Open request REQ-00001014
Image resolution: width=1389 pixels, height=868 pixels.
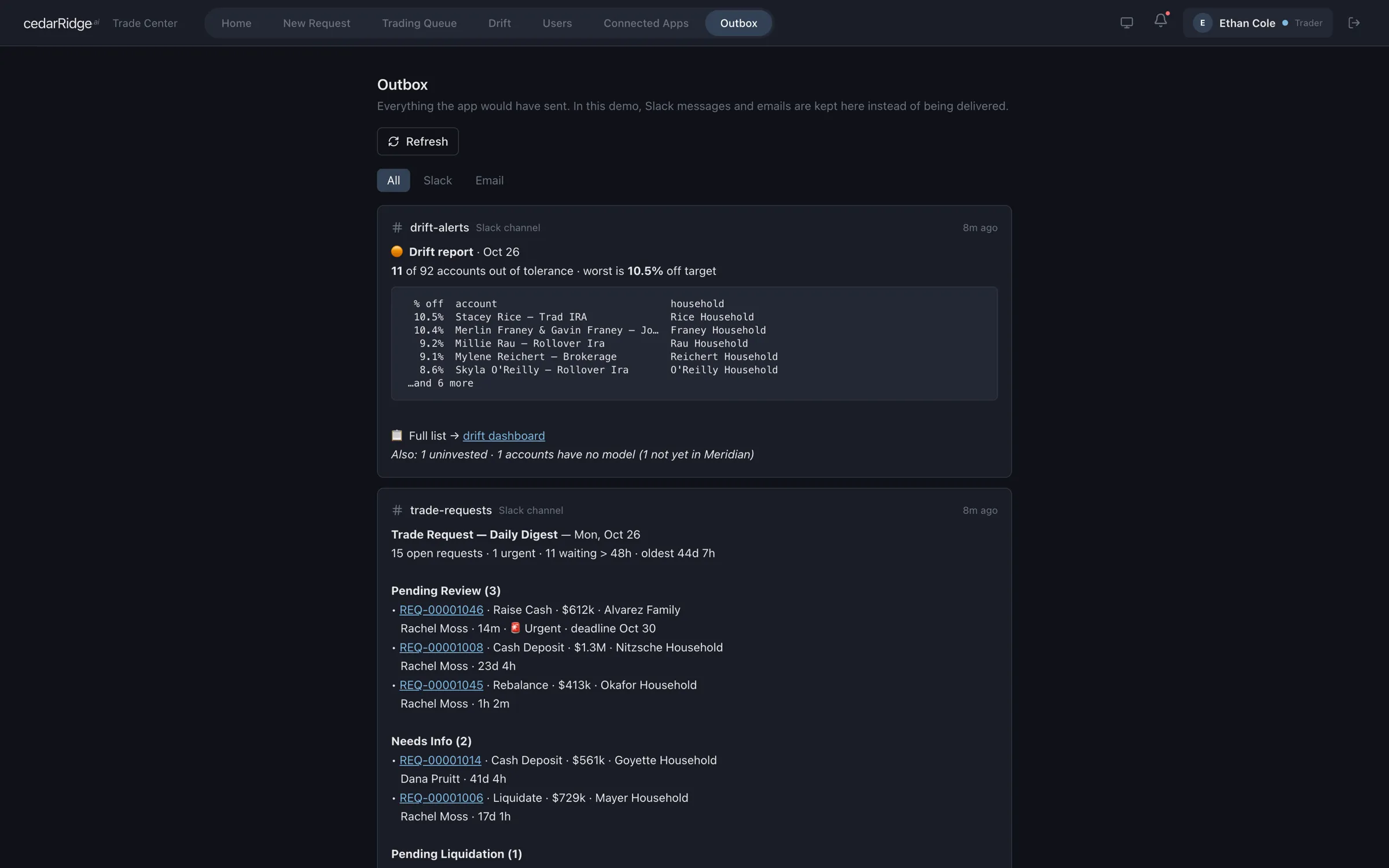pyautogui.click(x=440, y=760)
